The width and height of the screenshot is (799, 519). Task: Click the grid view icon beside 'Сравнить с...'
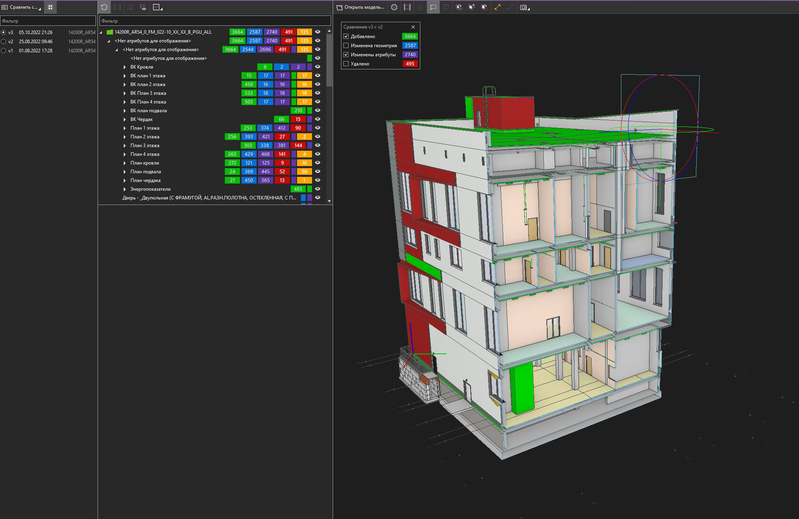(50, 7)
